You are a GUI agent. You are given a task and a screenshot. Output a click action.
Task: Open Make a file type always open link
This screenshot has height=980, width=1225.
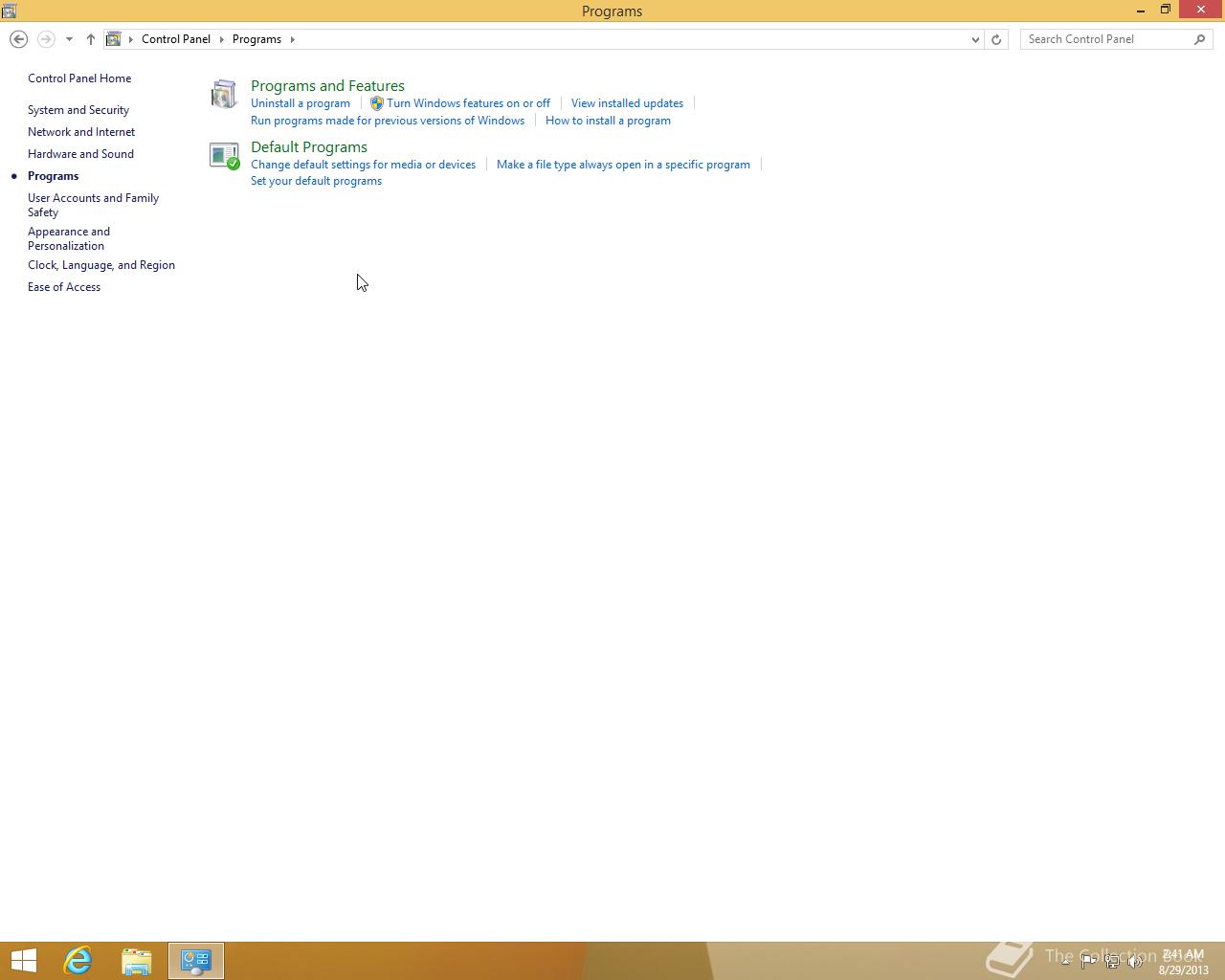coord(623,165)
